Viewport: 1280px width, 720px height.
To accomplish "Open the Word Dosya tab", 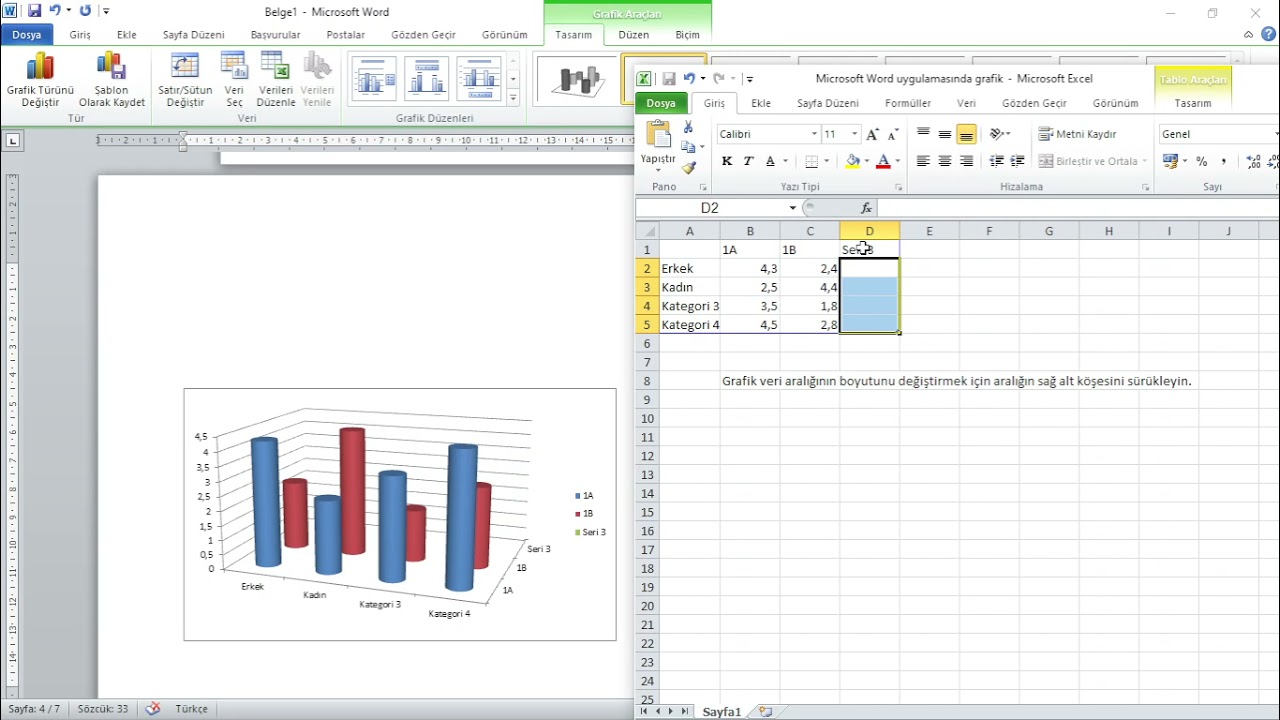I will [x=27, y=34].
